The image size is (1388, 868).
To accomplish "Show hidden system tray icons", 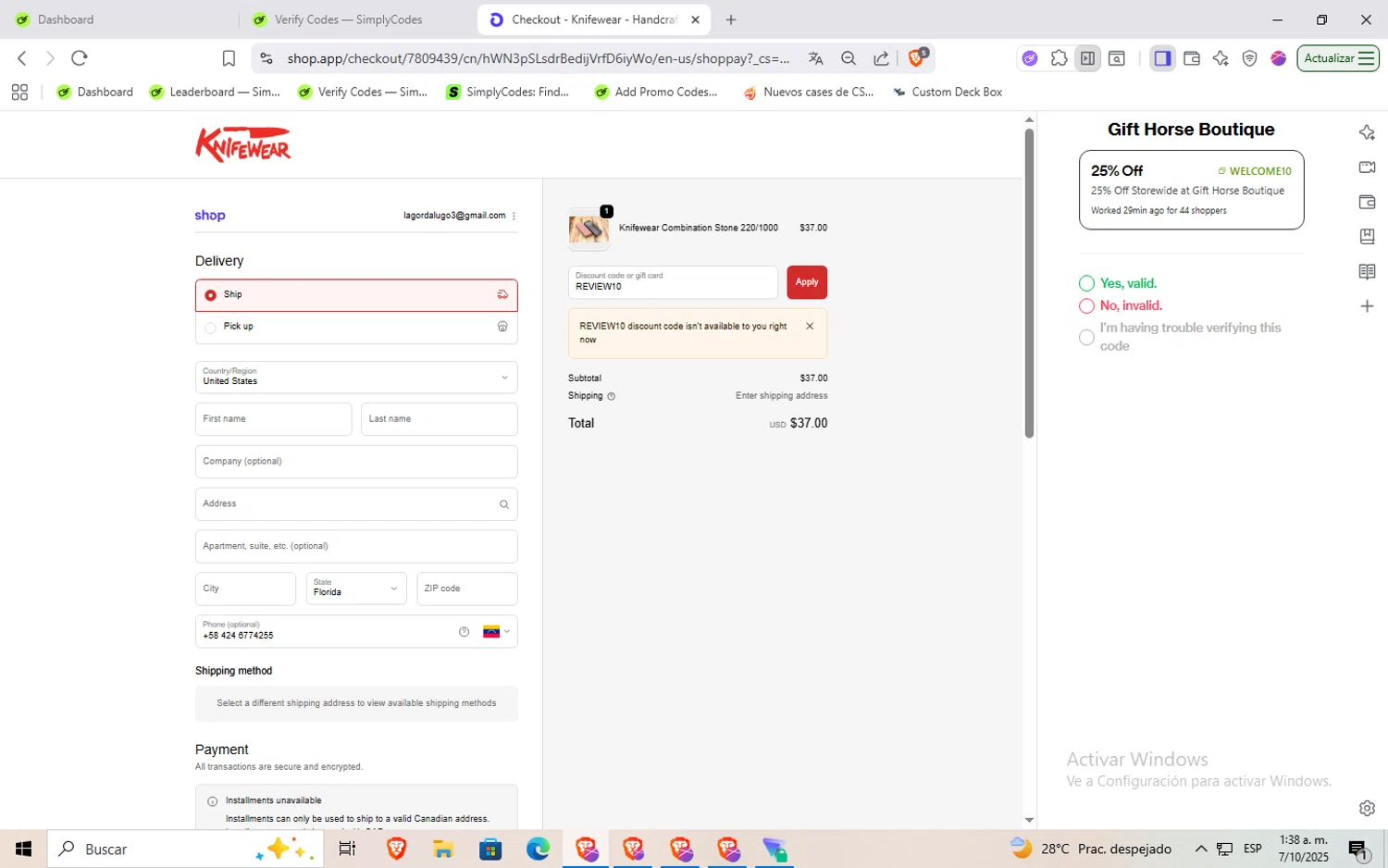I will coord(1201,849).
